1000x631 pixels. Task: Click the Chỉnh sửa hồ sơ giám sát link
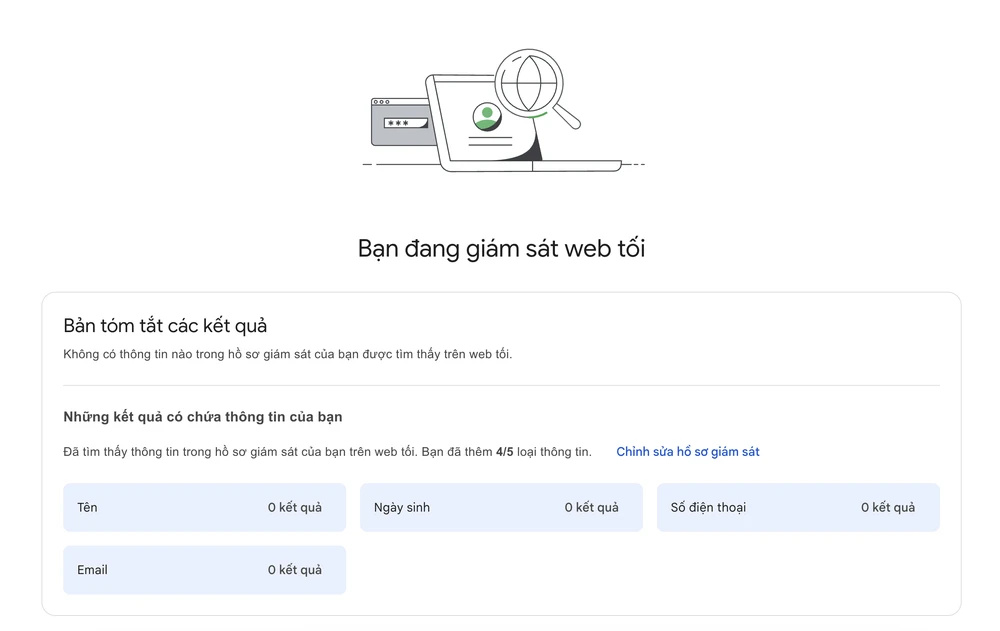687,452
